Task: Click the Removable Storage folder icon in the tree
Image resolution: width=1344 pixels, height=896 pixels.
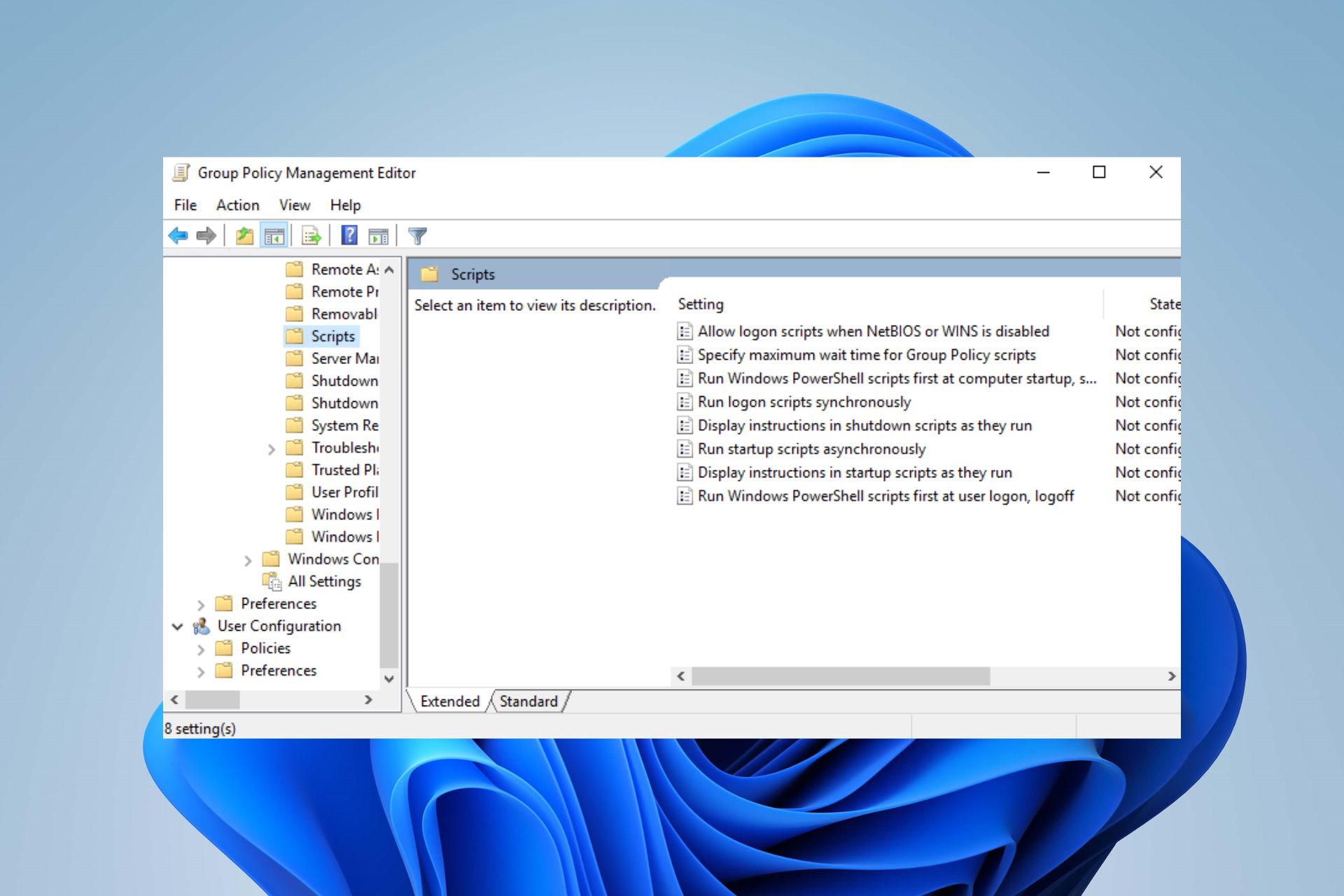Action: point(295,314)
